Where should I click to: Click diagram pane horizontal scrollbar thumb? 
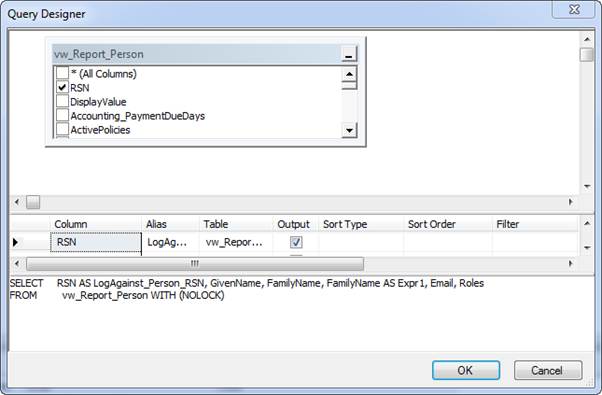(x=33, y=202)
